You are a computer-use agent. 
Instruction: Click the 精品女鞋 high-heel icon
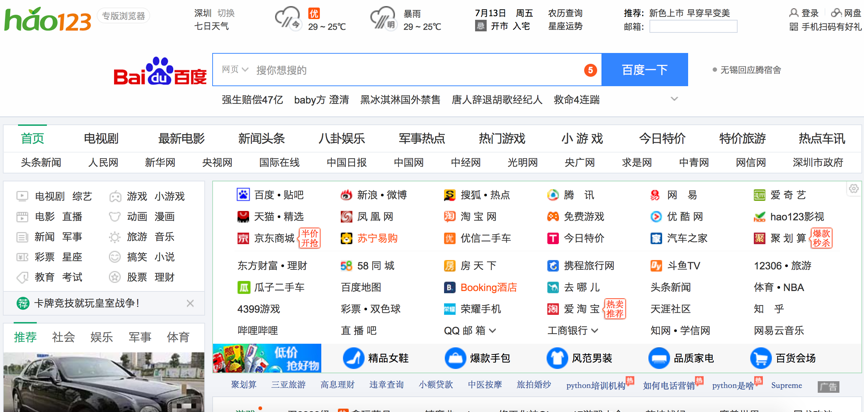tap(353, 358)
